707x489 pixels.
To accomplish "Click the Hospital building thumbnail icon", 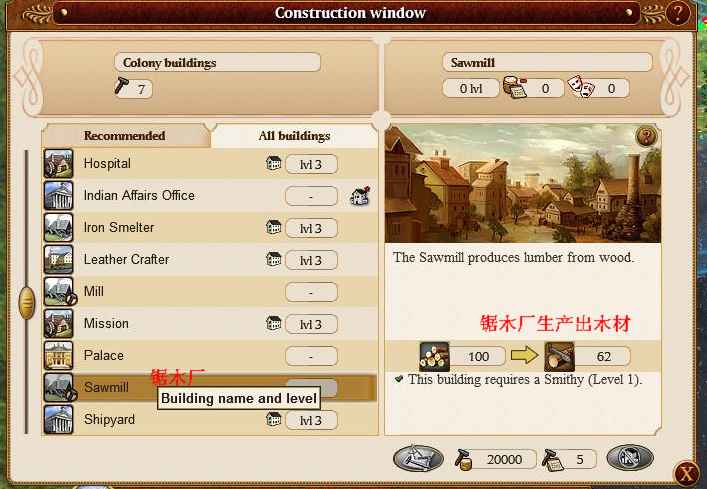I will [x=59, y=164].
